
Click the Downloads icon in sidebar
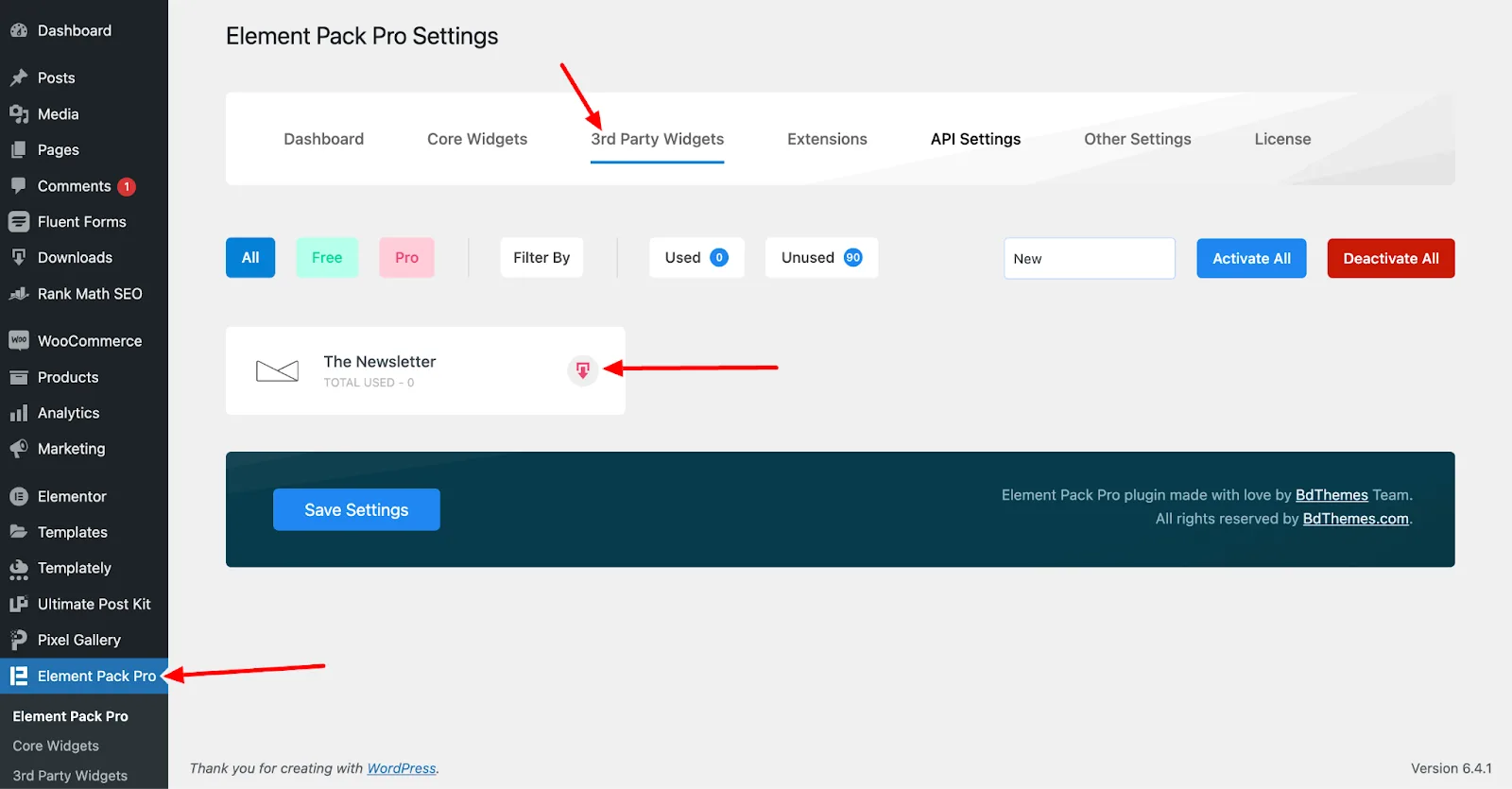[x=19, y=258]
